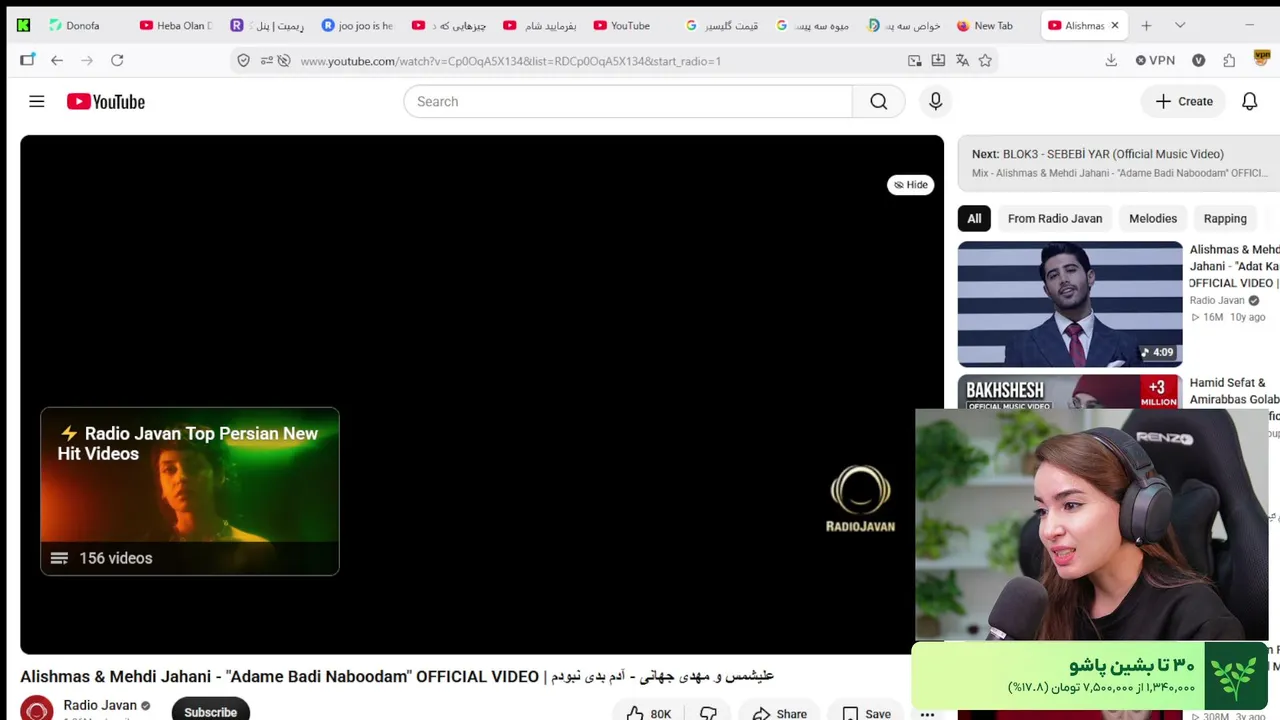1280x720 pixels.
Task: Focus the YouTube search box
Action: point(628,101)
